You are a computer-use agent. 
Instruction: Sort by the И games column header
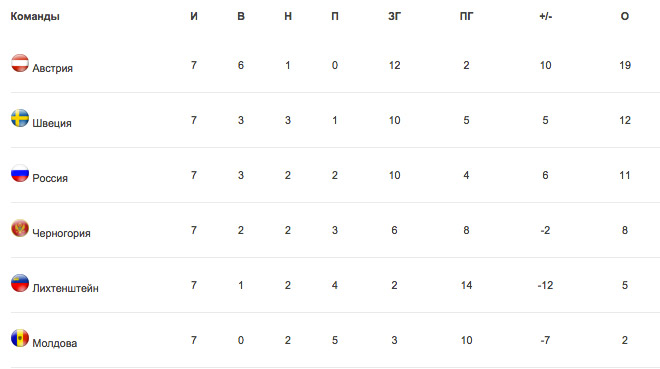194,16
